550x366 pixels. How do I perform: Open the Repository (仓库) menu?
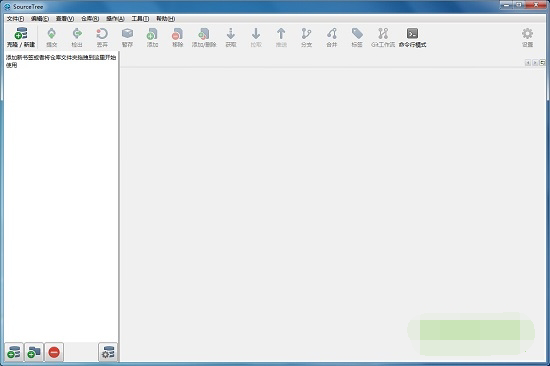[90, 19]
